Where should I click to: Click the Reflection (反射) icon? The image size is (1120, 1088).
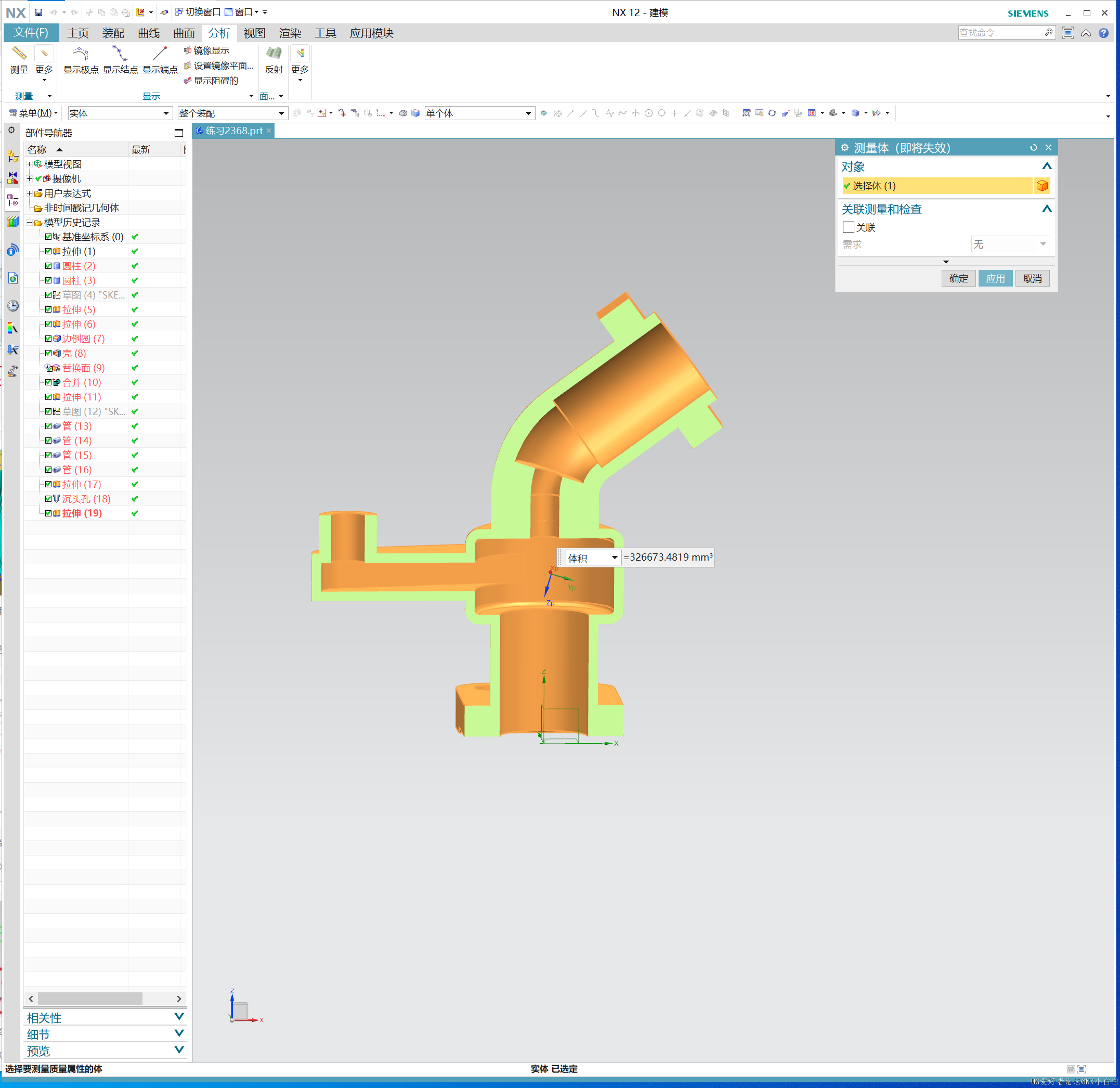274,54
